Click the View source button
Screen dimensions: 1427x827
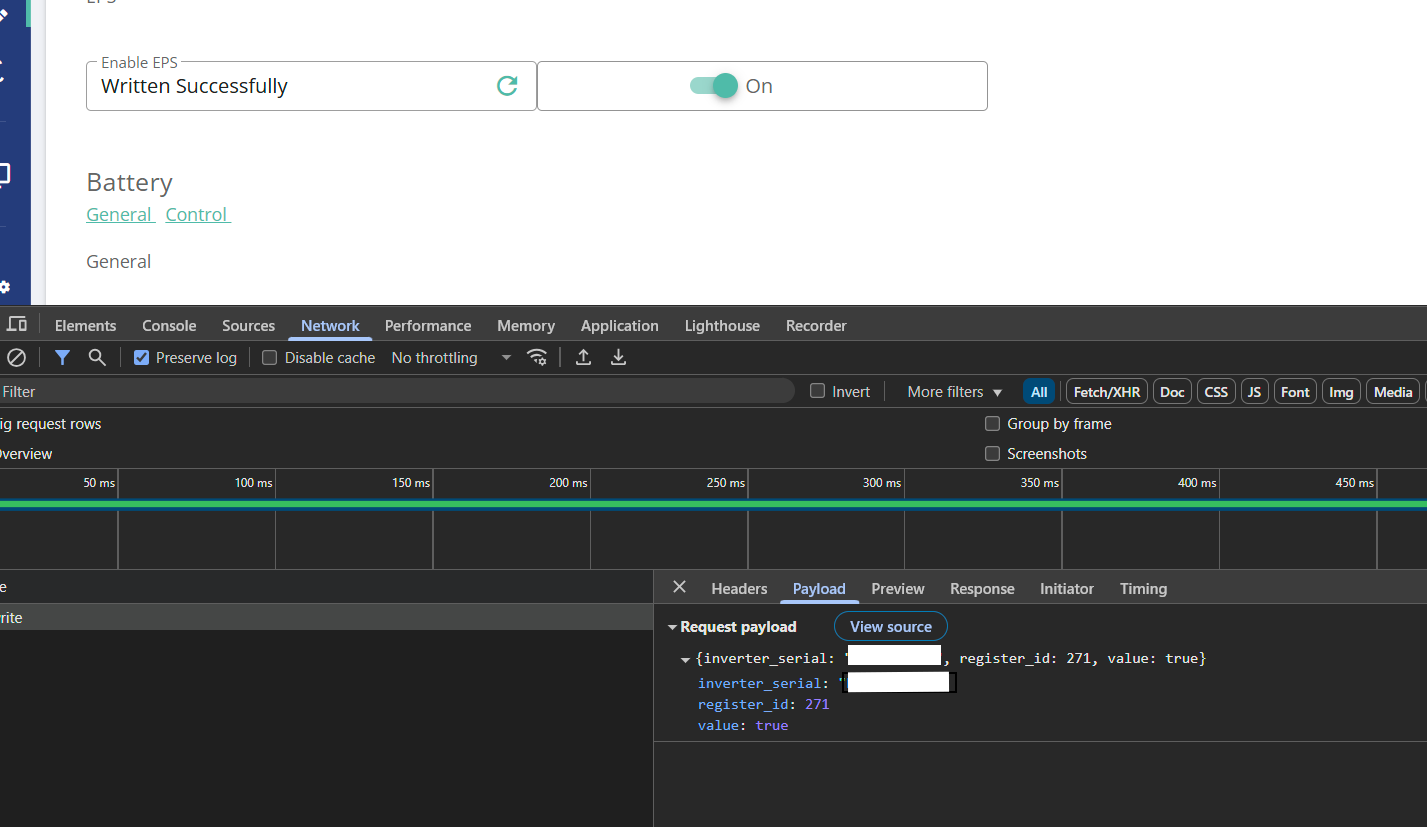pyautogui.click(x=890, y=627)
